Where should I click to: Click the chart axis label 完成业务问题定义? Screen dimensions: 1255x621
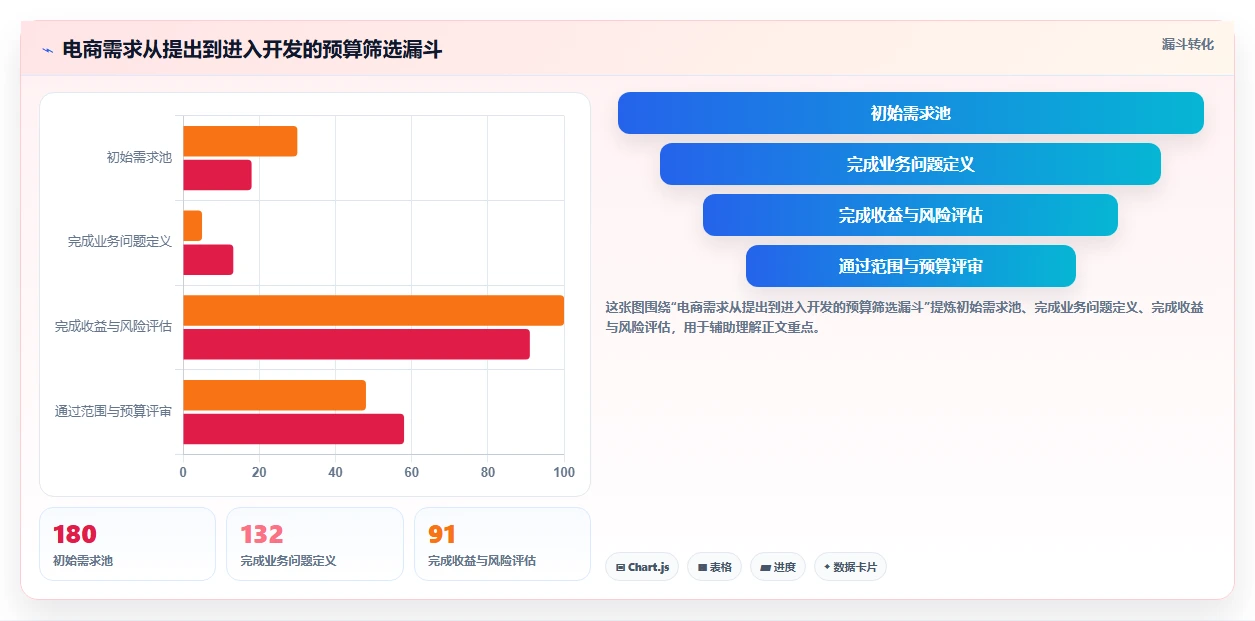coord(120,242)
